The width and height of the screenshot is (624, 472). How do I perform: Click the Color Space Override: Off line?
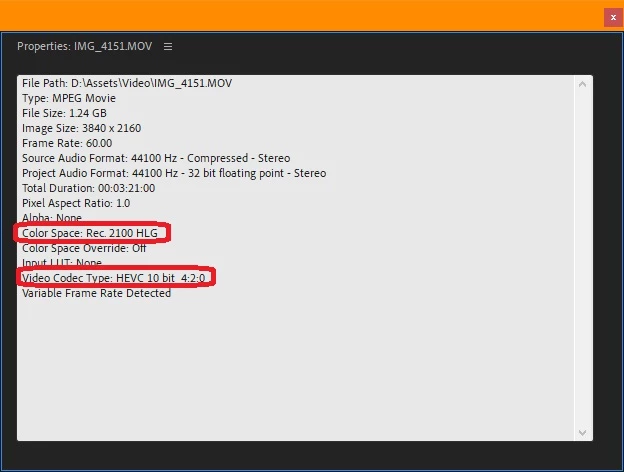point(84,248)
